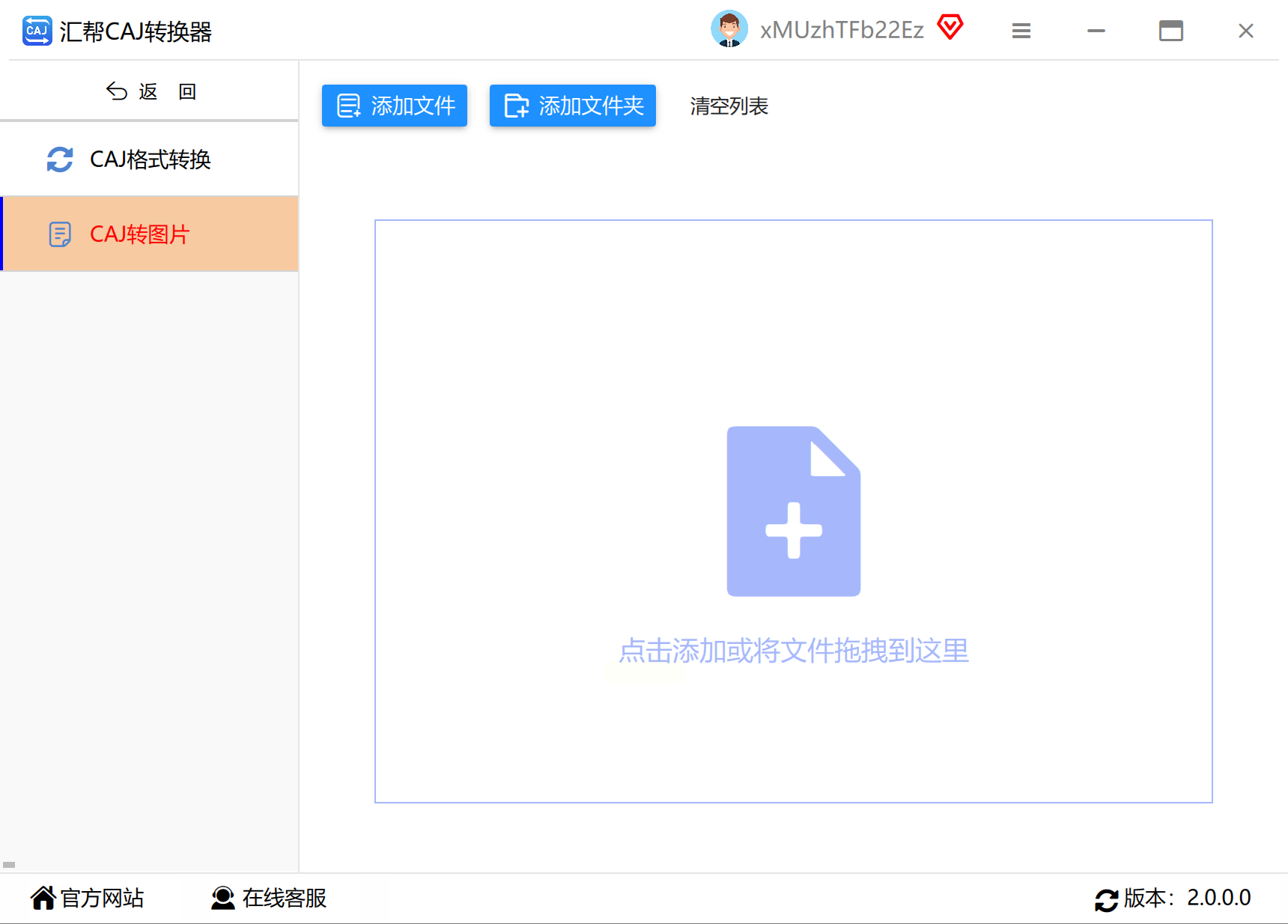Click the large add-file document icon
The image size is (1288, 924).
click(794, 511)
